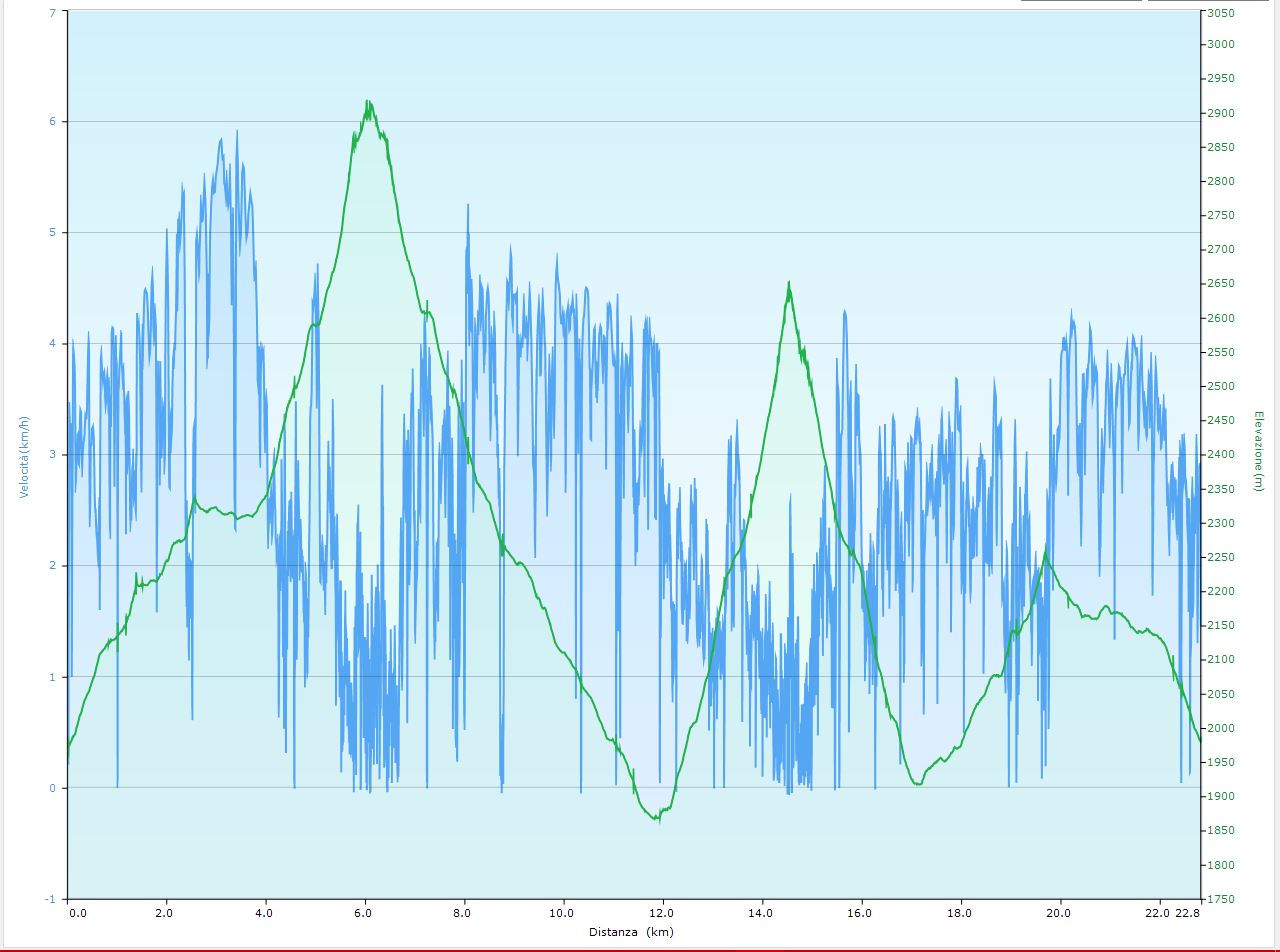Screen dimensions: 1280x952
Task: Click the Distanza (km) axis label
Action: pyautogui.click(x=630, y=932)
